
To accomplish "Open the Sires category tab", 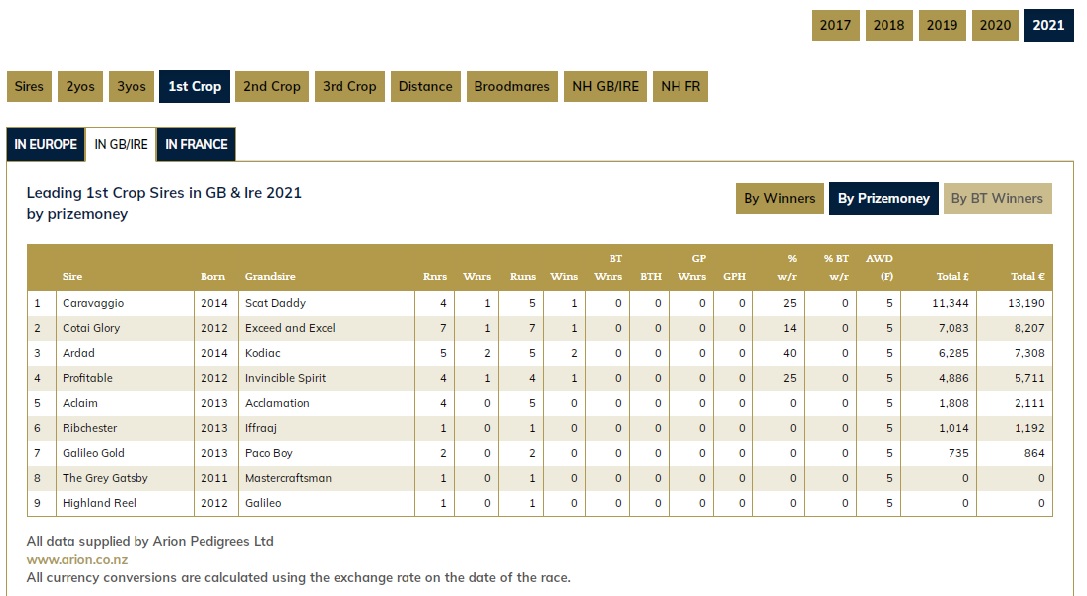I will click(29, 86).
